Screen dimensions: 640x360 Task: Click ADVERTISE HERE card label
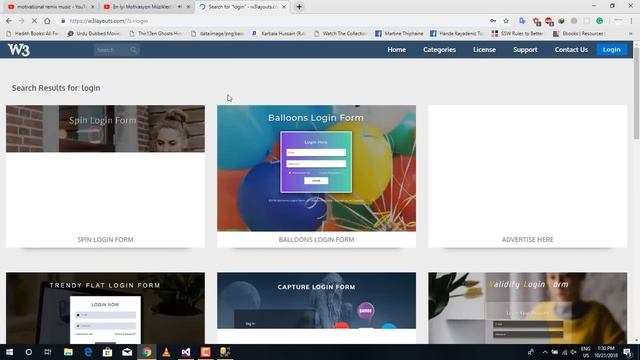[x=528, y=240]
